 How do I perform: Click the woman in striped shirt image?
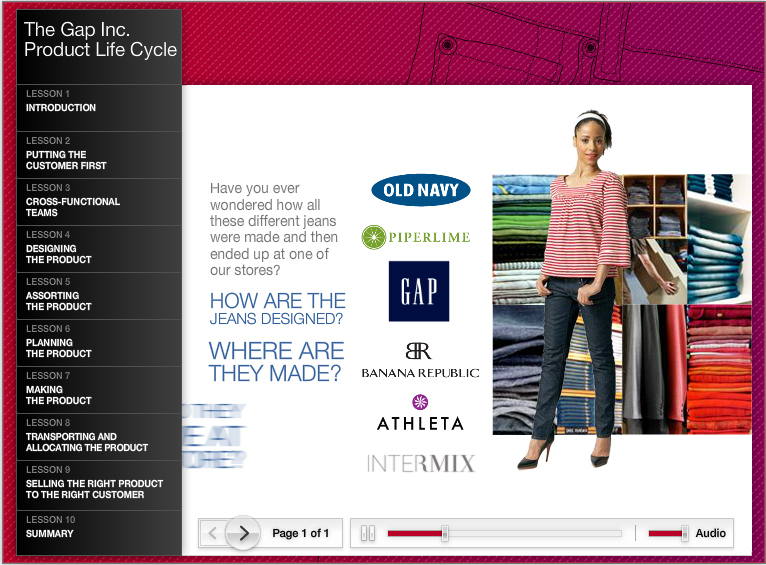pos(575,290)
